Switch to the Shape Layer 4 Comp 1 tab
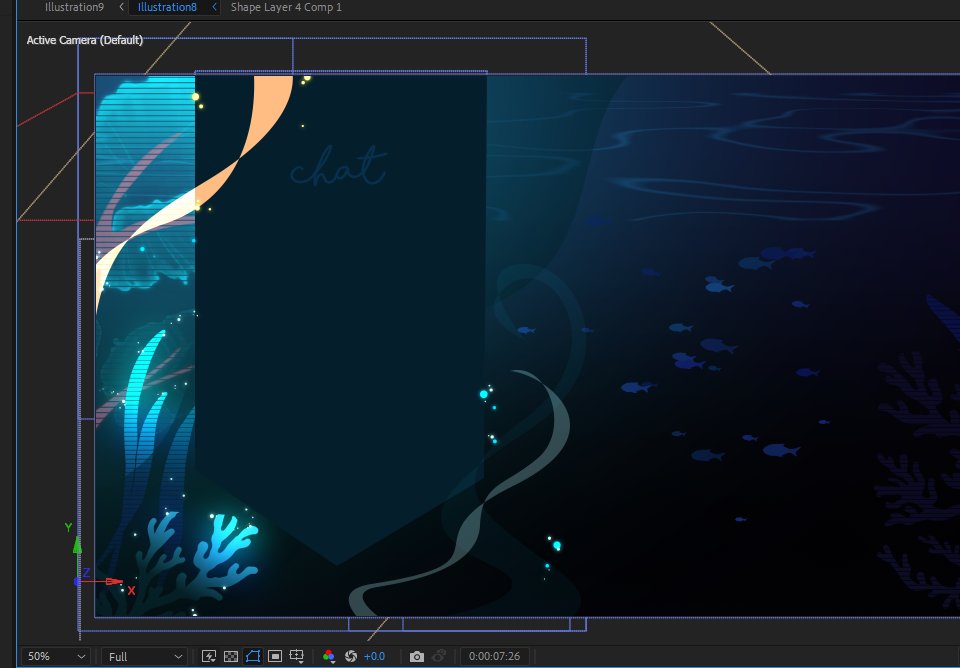The image size is (960, 668). coord(286,7)
